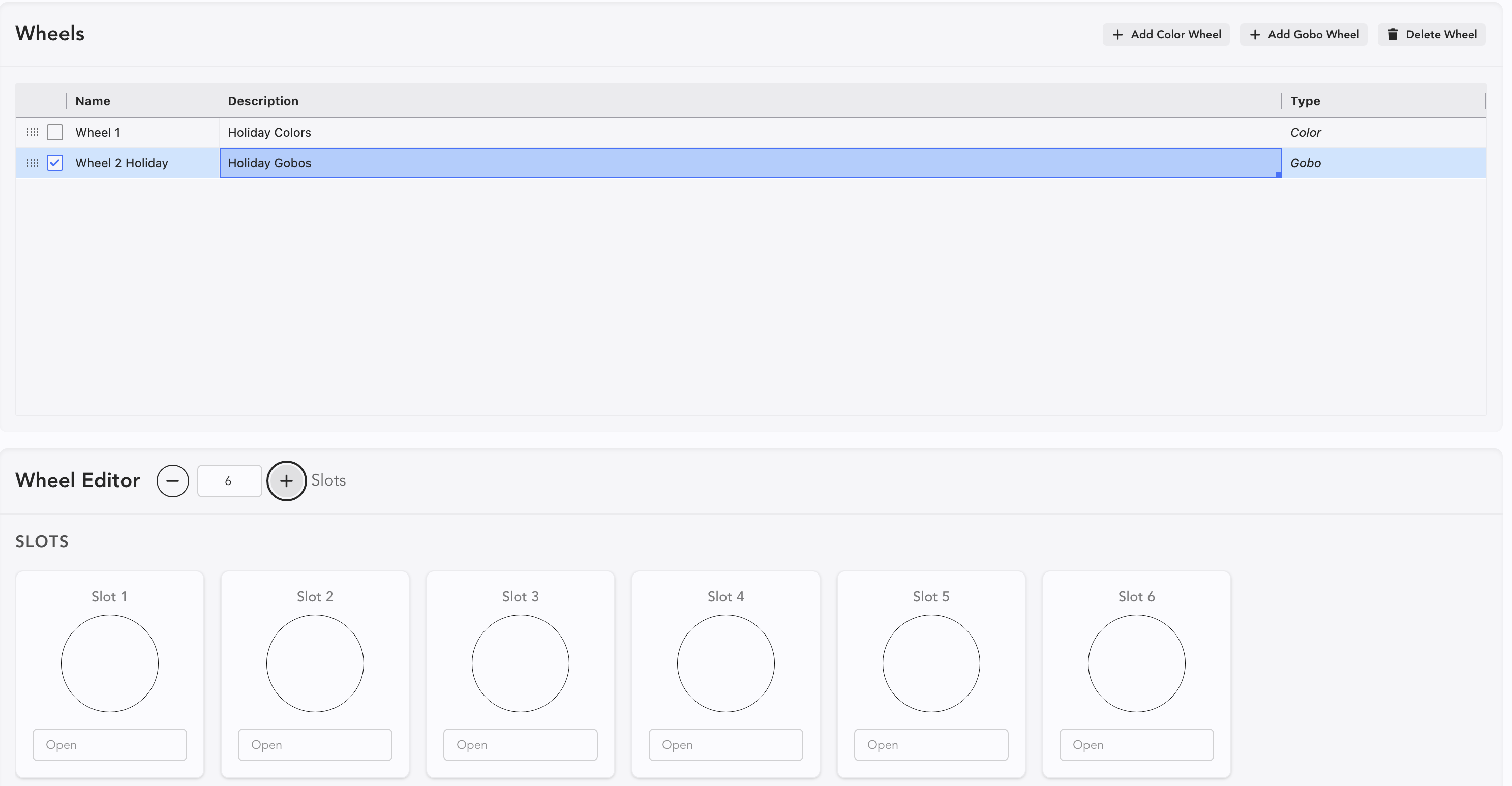This screenshot has height=786, width=1512.
Task: Click the Slot 1 gobo circle
Action: (110, 663)
